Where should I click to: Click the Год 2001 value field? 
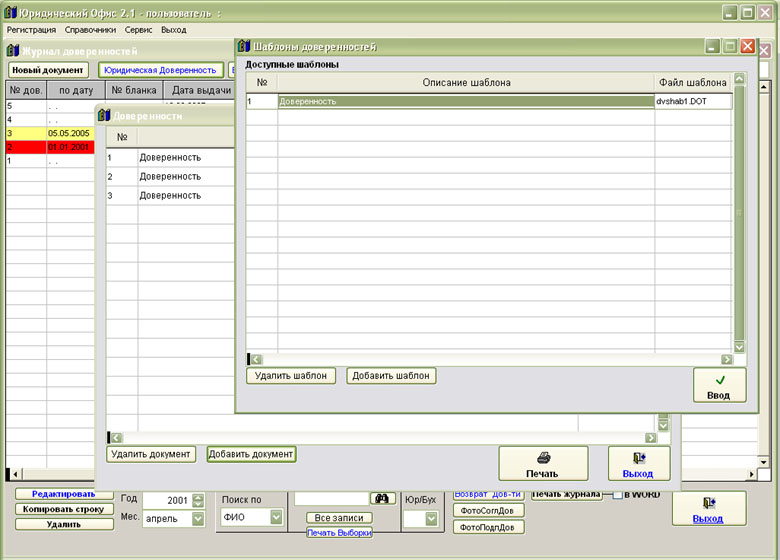[167, 500]
